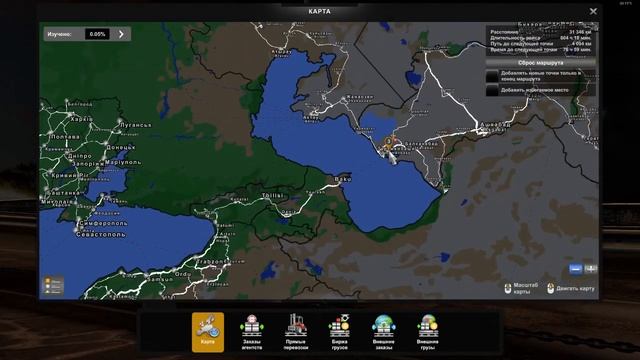The height and width of the screenshot is (360, 640).
Task: Click the Симферополь city label
Action: tap(103, 223)
